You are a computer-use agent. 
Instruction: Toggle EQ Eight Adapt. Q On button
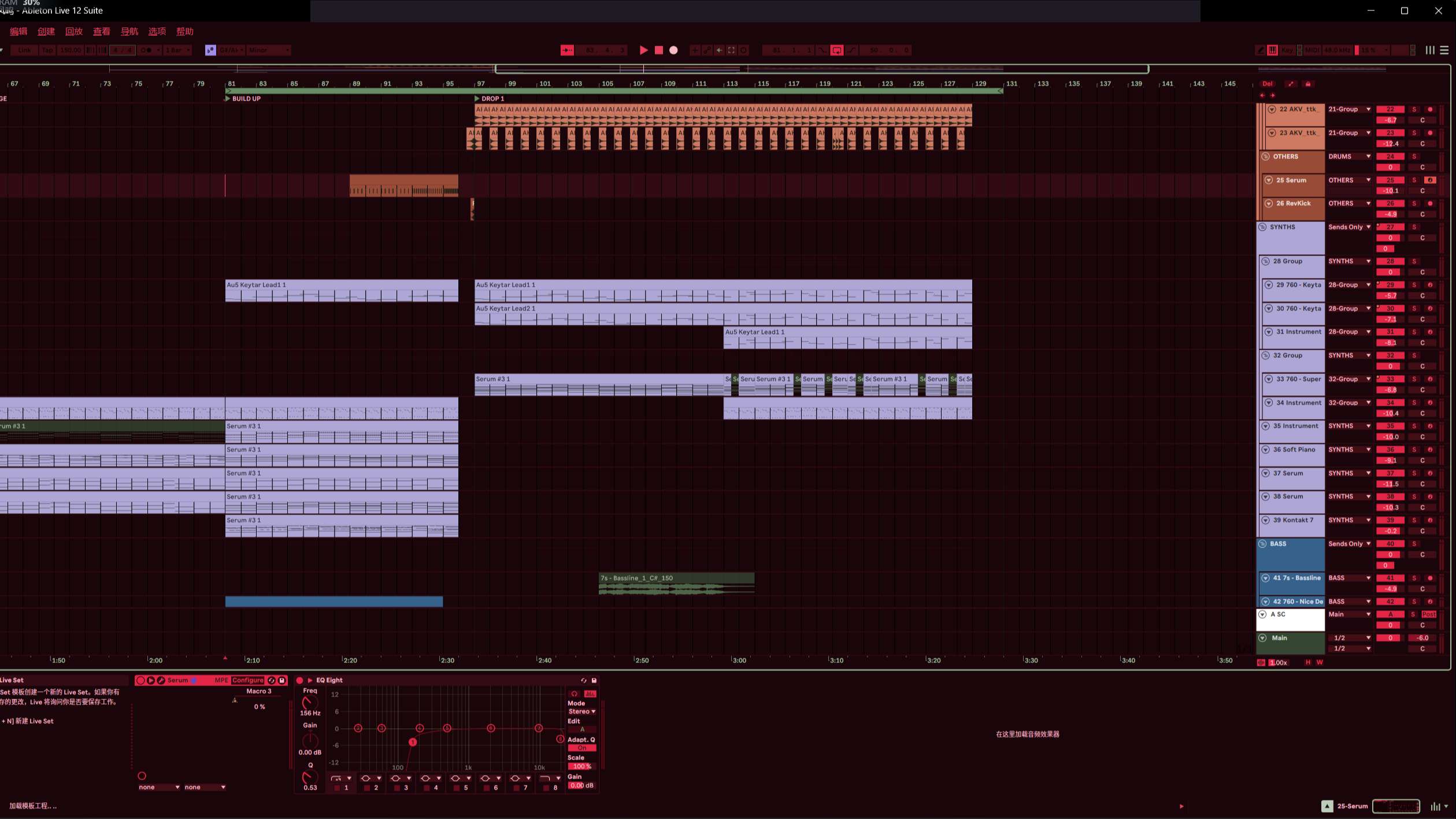tap(581, 748)
